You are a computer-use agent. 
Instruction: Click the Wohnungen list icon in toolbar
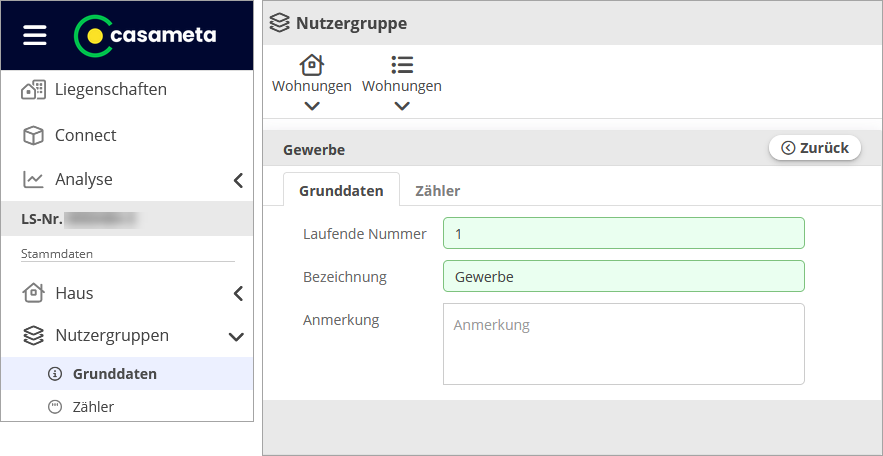click(x=402, y=65)
